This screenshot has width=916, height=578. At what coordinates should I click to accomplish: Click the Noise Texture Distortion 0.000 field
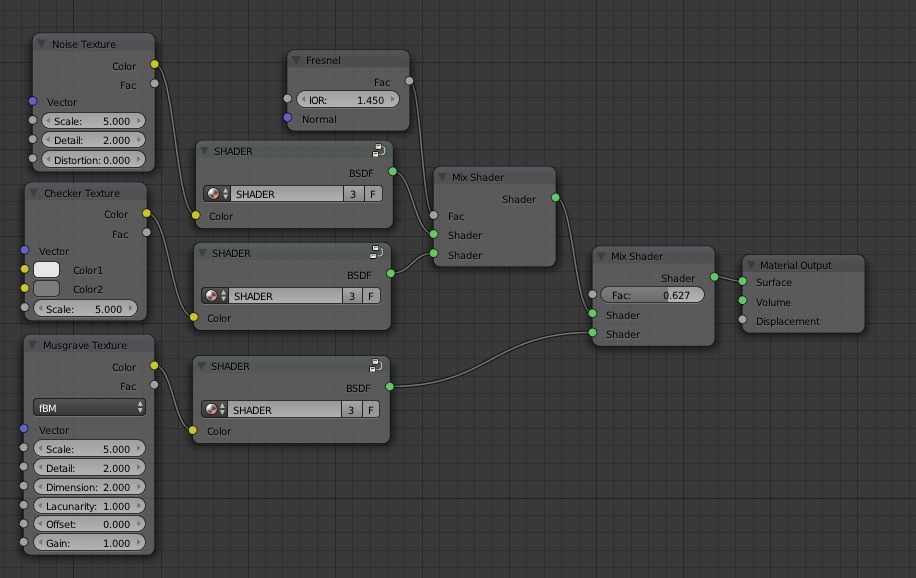coord(93,160)
